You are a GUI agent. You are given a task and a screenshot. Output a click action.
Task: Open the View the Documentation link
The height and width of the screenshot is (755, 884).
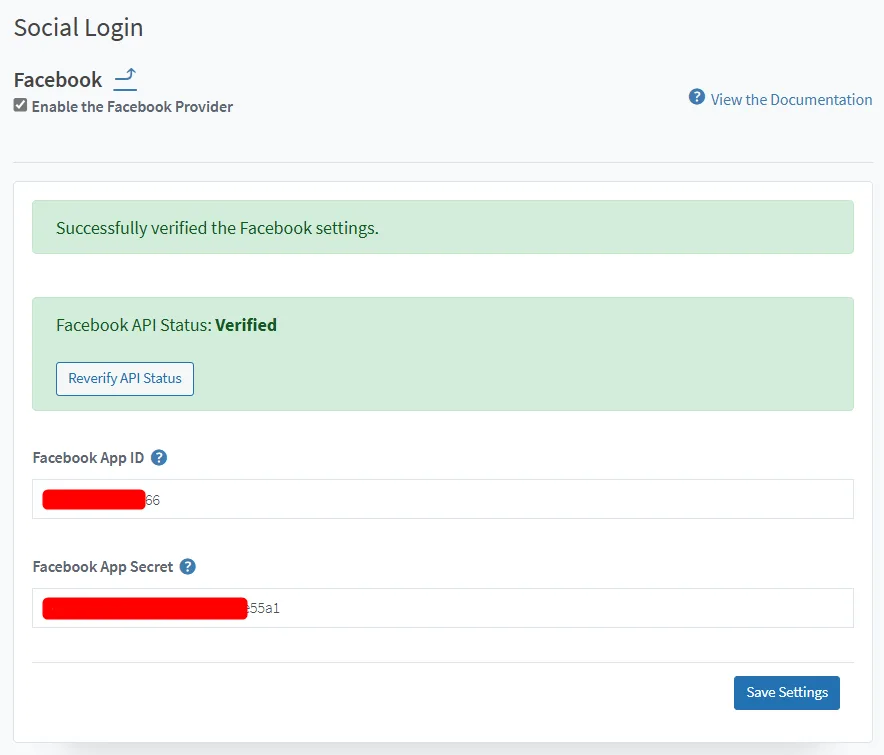point(789,99)
